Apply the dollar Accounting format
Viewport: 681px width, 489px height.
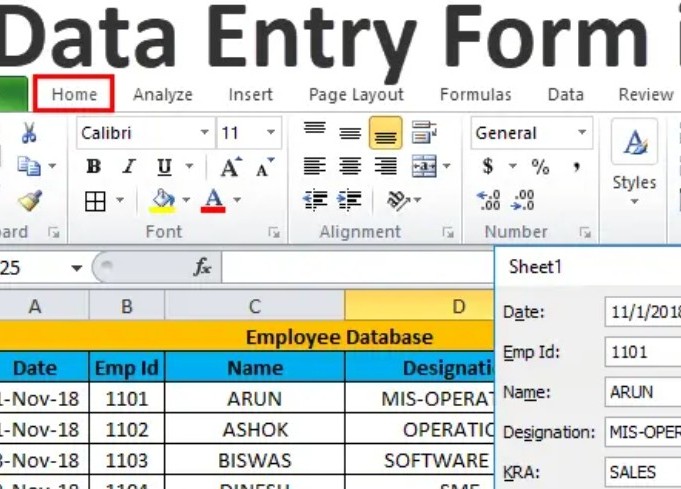pos(488,166)
